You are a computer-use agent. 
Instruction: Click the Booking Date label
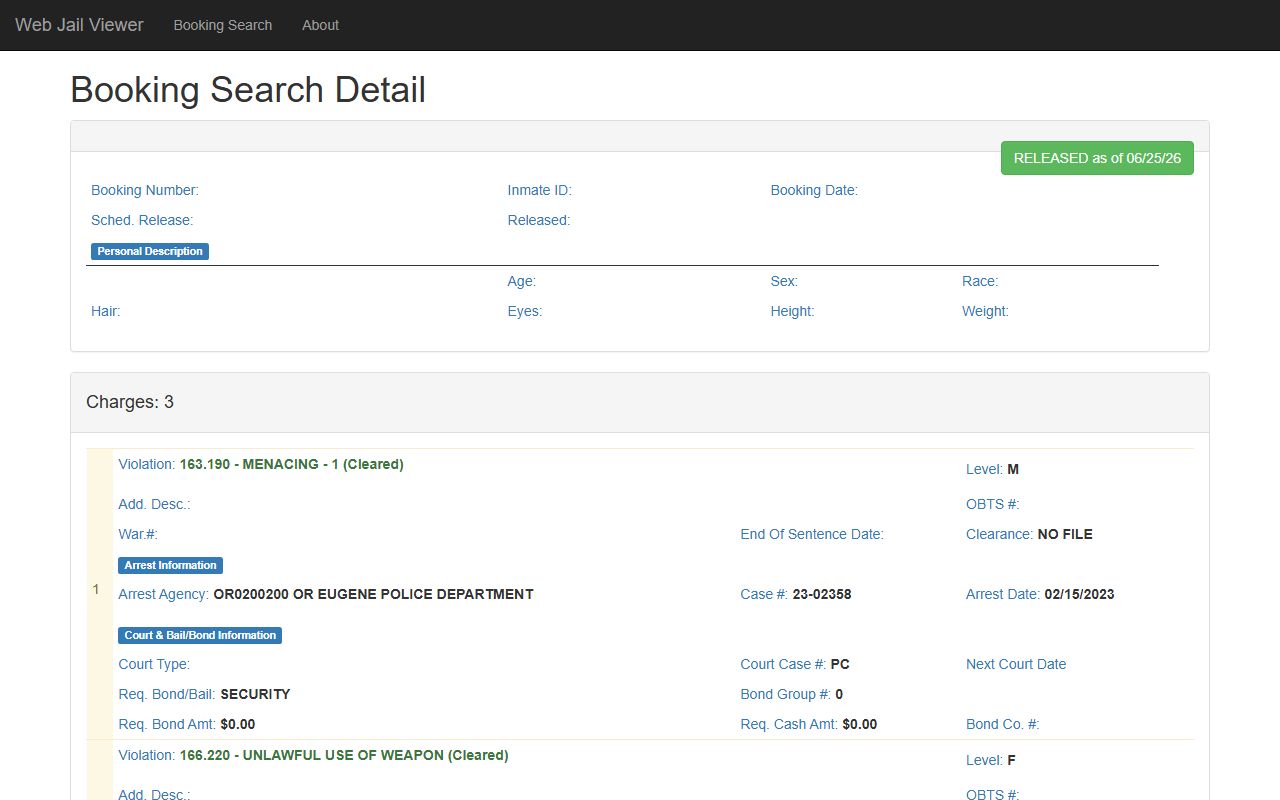(x=814, y=190)
